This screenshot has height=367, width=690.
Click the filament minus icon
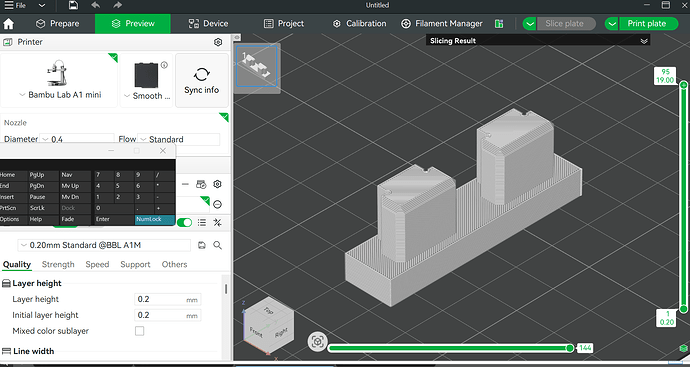point(185,184)
